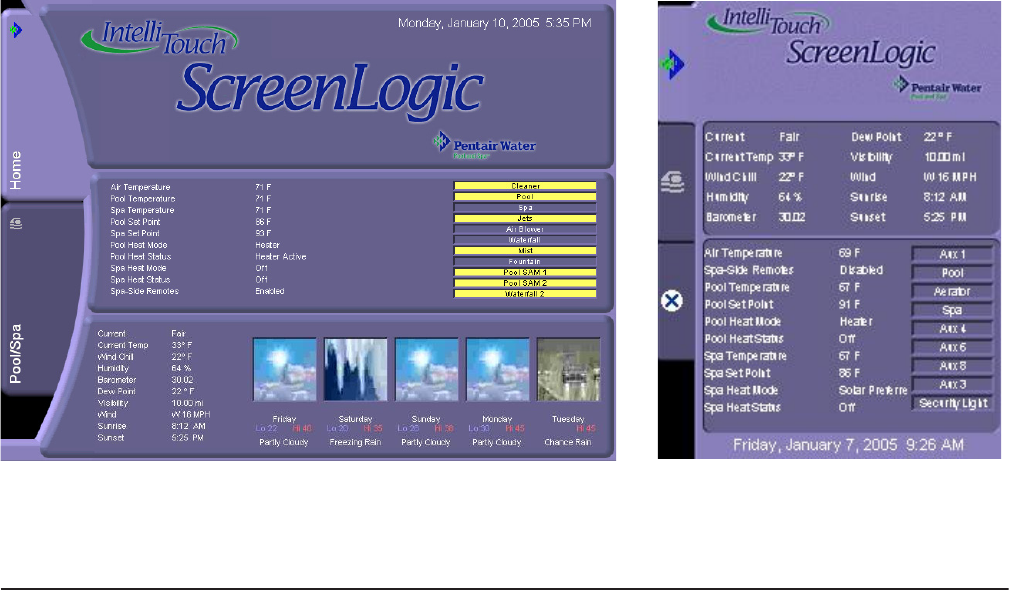
Task: Select Monday's forecast image
Action: tap(497, 369)
